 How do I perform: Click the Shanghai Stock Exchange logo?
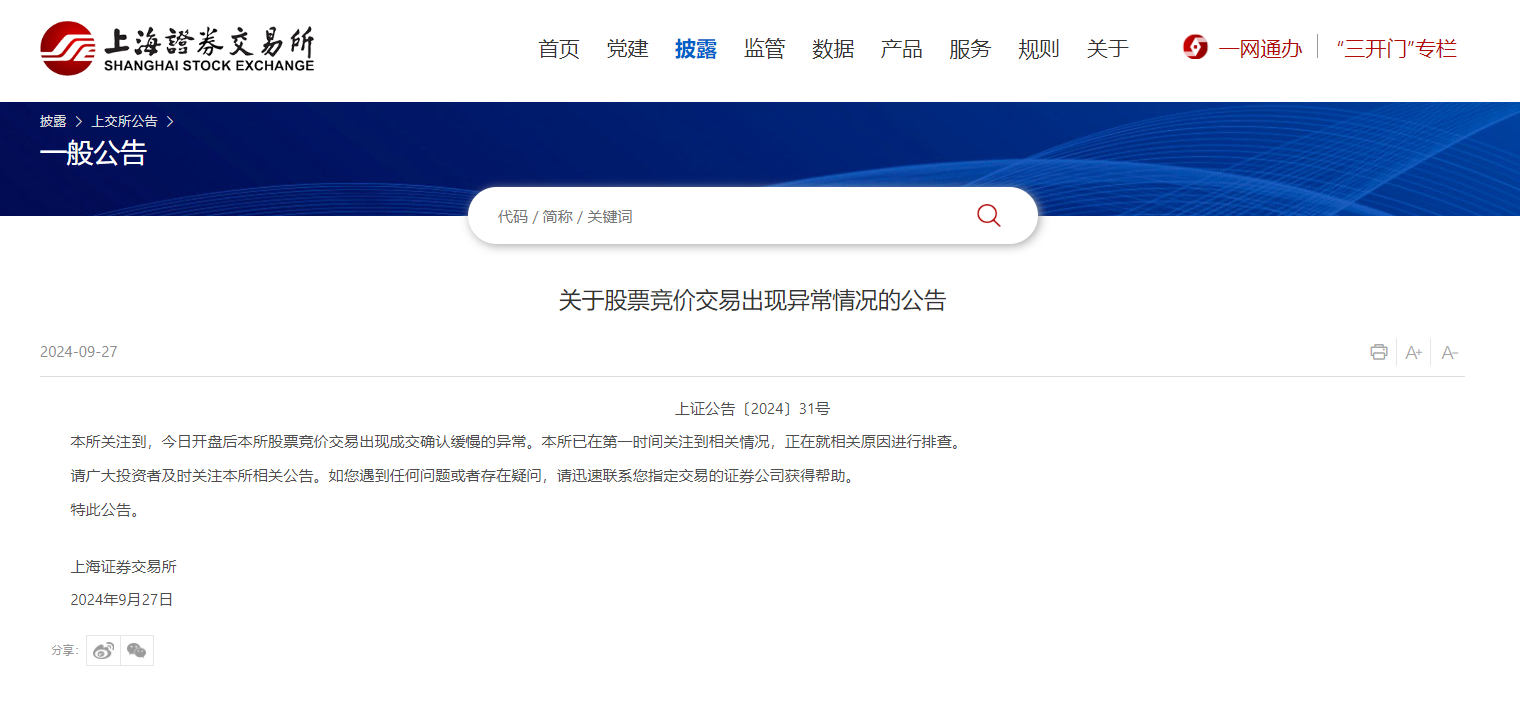click(x=177, y=48)
